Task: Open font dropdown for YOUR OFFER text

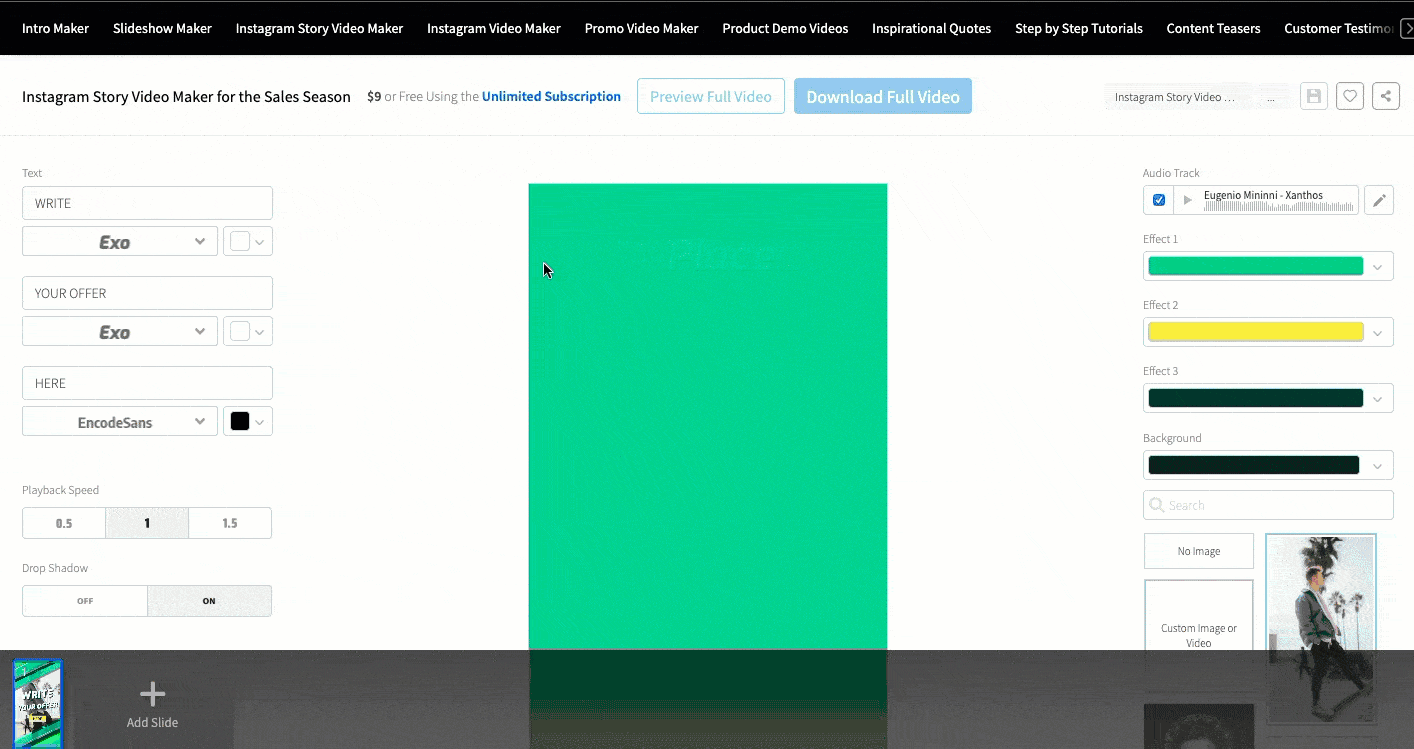Action: tap(120, 331)
